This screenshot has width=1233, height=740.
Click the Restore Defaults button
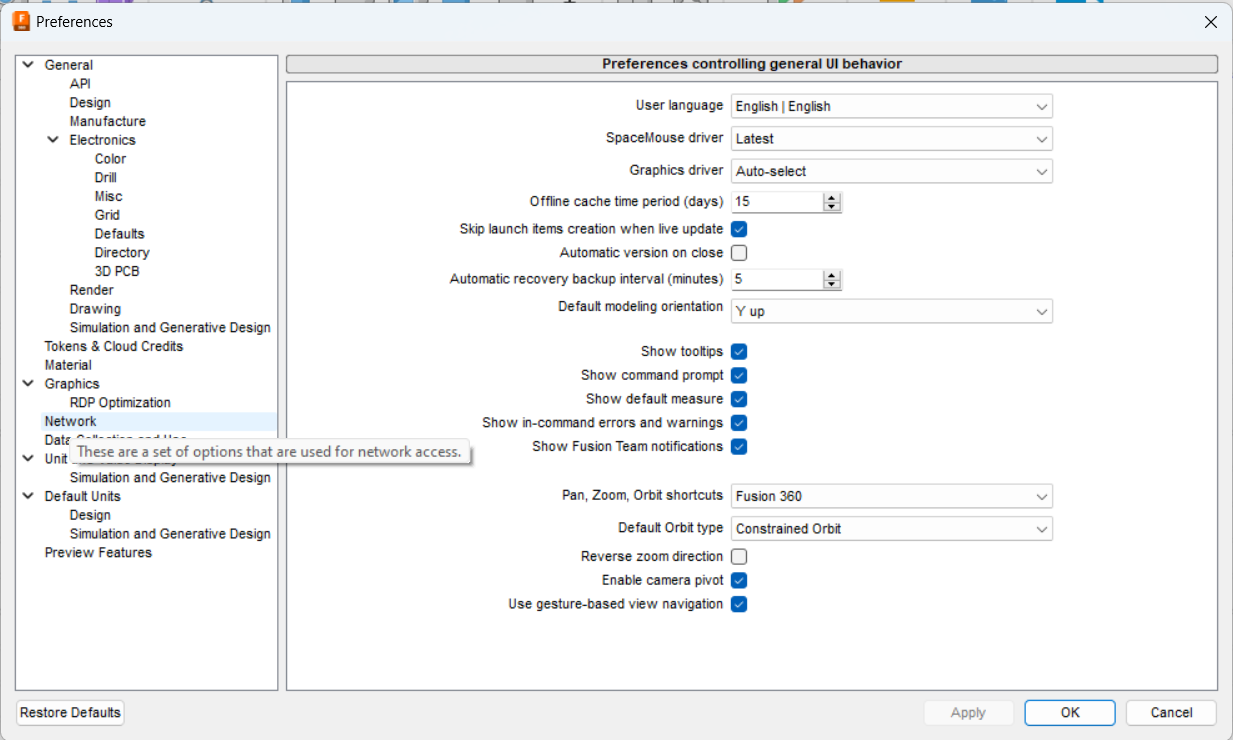click(70, 713)
